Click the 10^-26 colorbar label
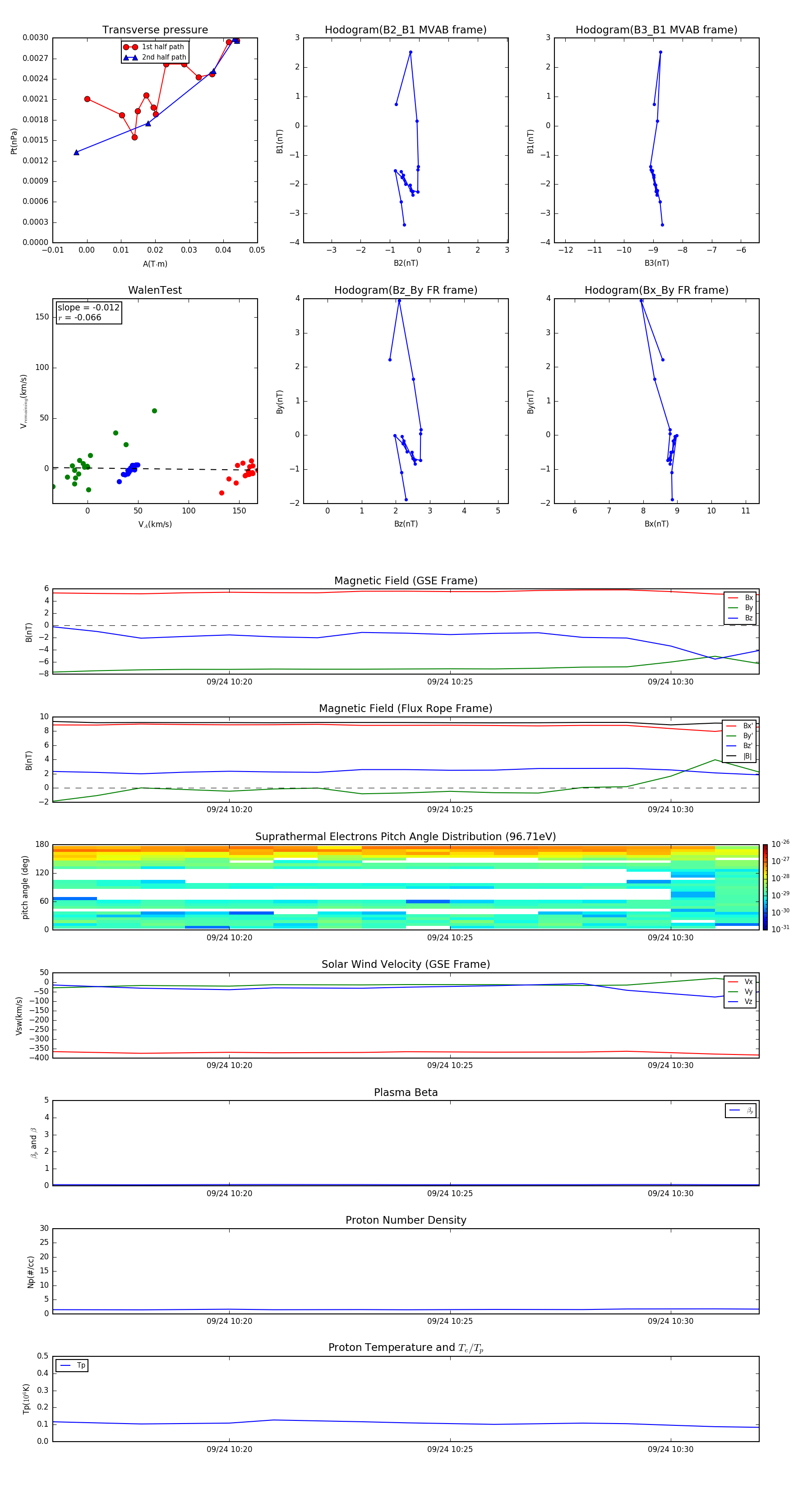 780,844
